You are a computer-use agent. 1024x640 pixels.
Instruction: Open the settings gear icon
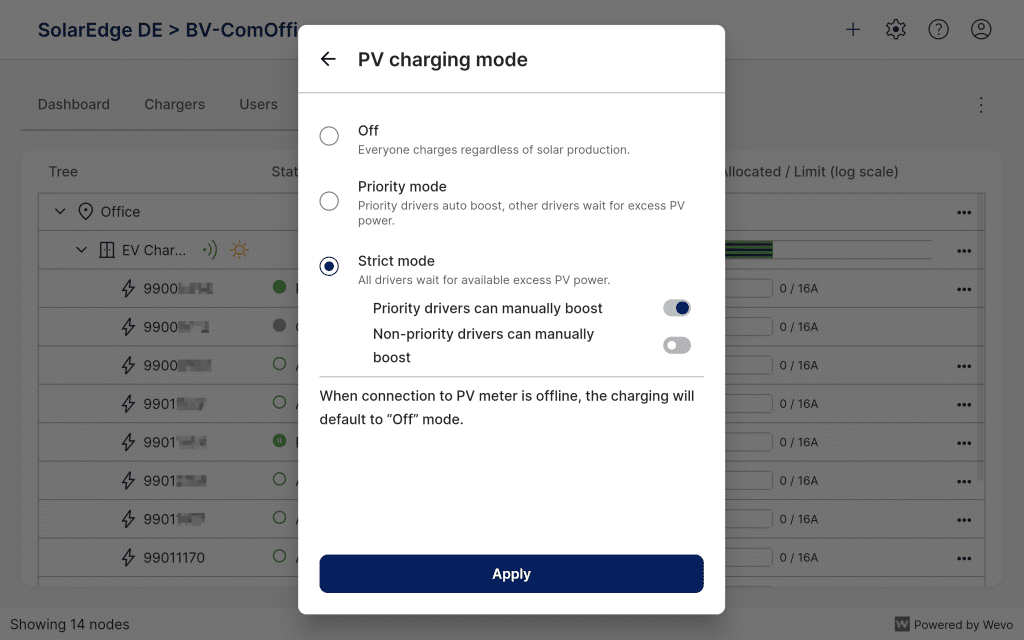click(895, 29)
